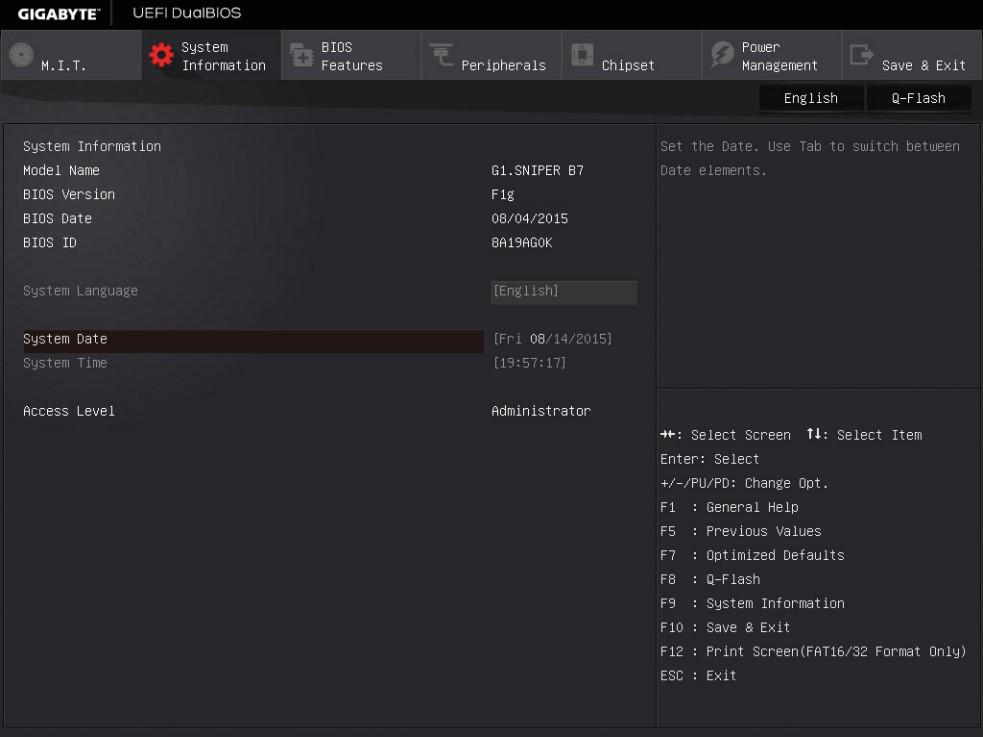This screenshot has width=983, height=737.
Task: Click the BIOS Features chip icon
Action: point(302,55)
